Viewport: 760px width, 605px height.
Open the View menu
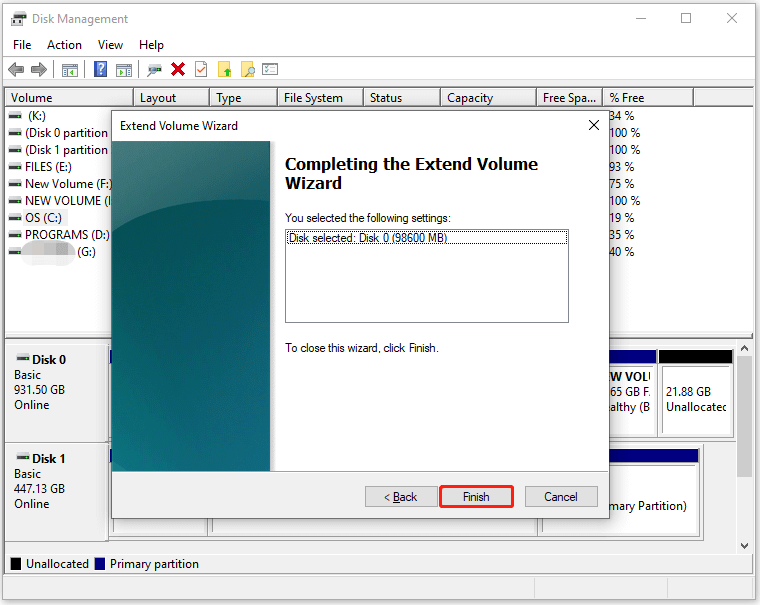pyautogui.click(x=111, y=45)
